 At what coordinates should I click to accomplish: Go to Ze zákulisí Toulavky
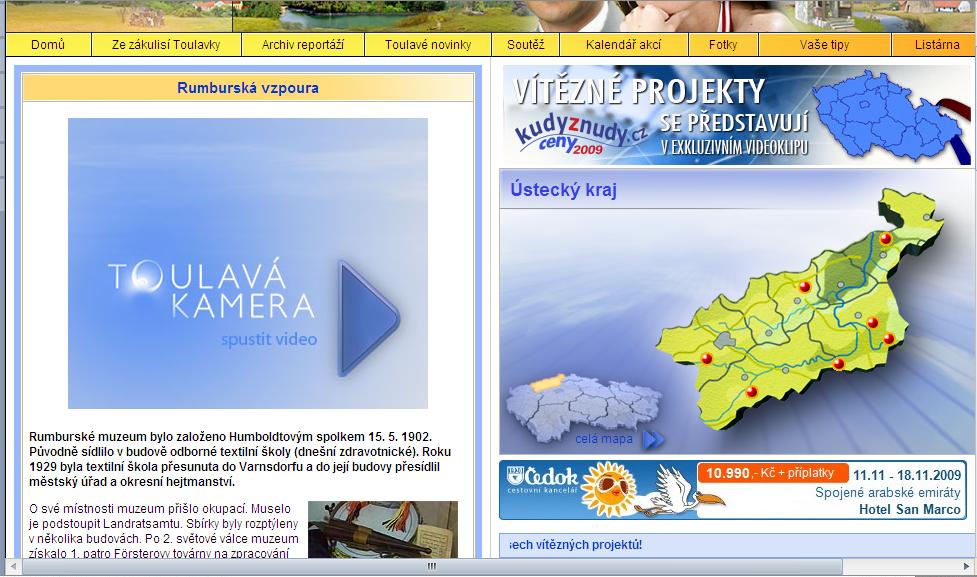[x=166, y=45]
